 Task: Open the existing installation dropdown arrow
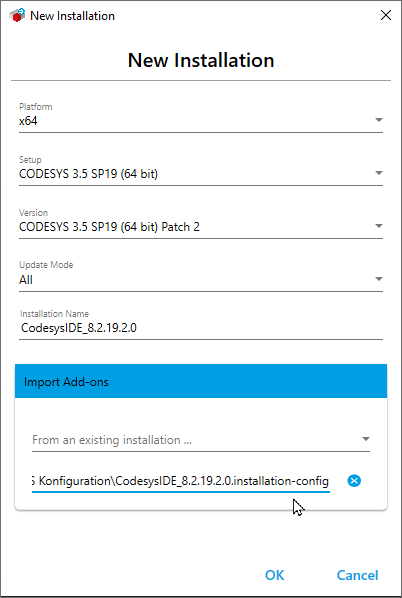point(365,439)
